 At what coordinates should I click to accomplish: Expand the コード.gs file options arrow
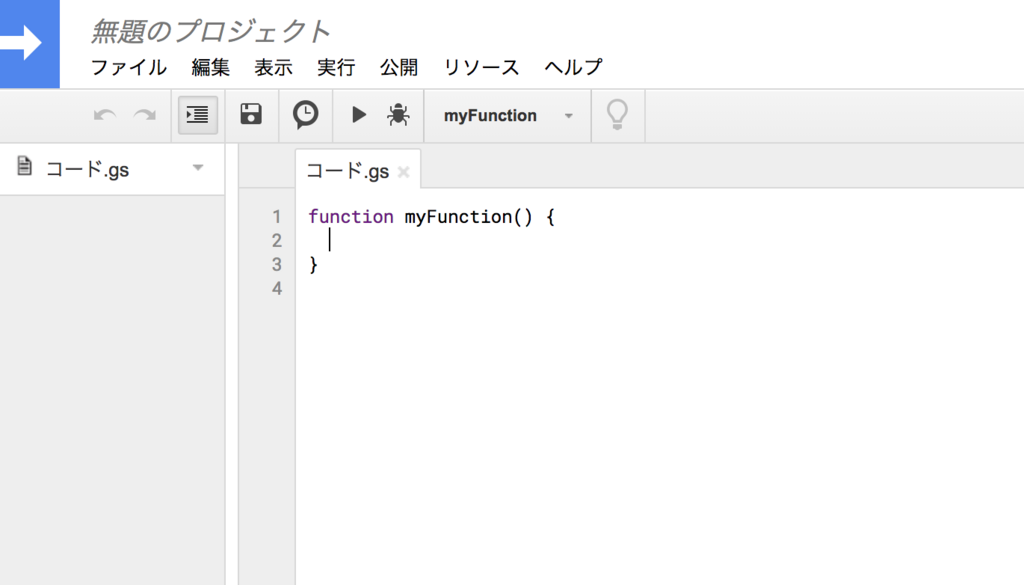point(198,168)
